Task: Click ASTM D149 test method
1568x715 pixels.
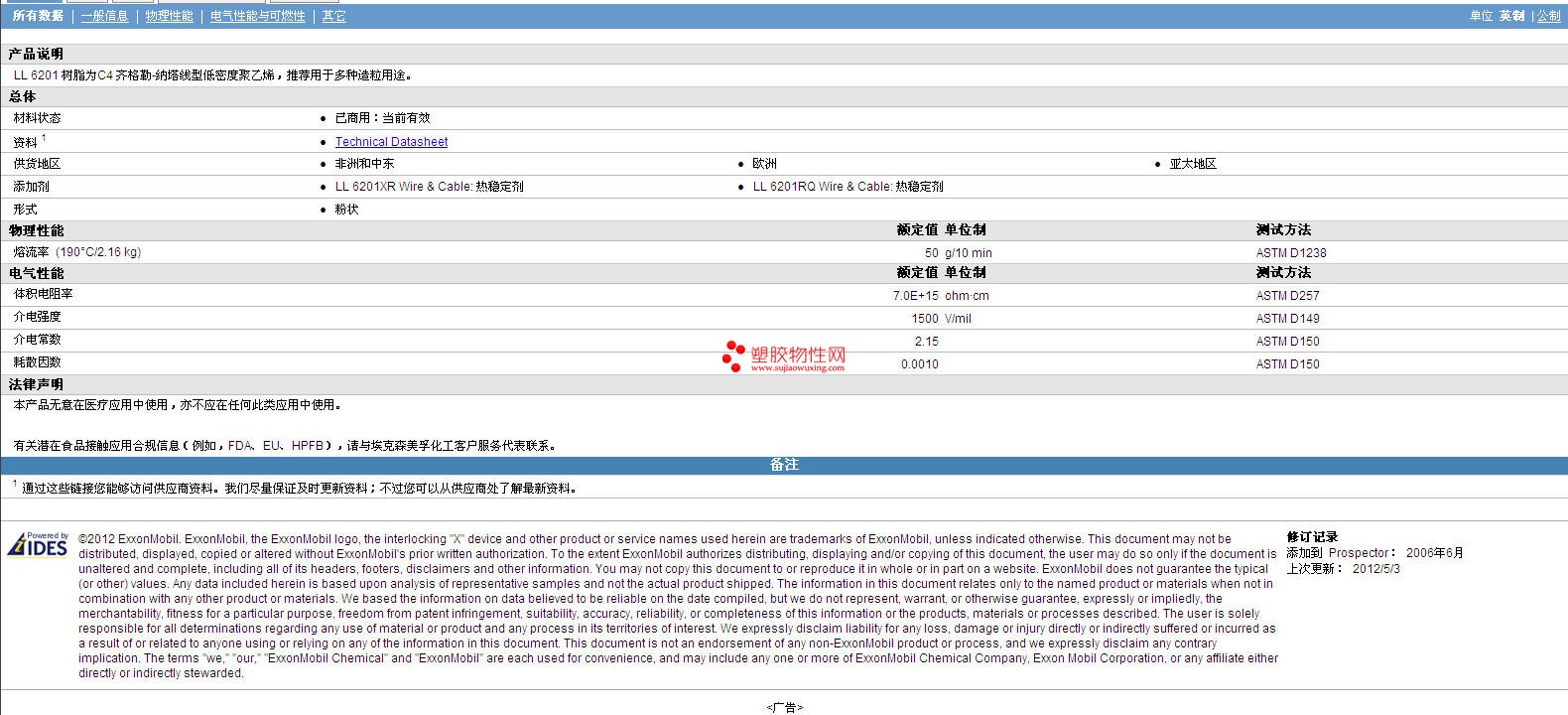Action: pyautogui.click(x=1287, y=319)
